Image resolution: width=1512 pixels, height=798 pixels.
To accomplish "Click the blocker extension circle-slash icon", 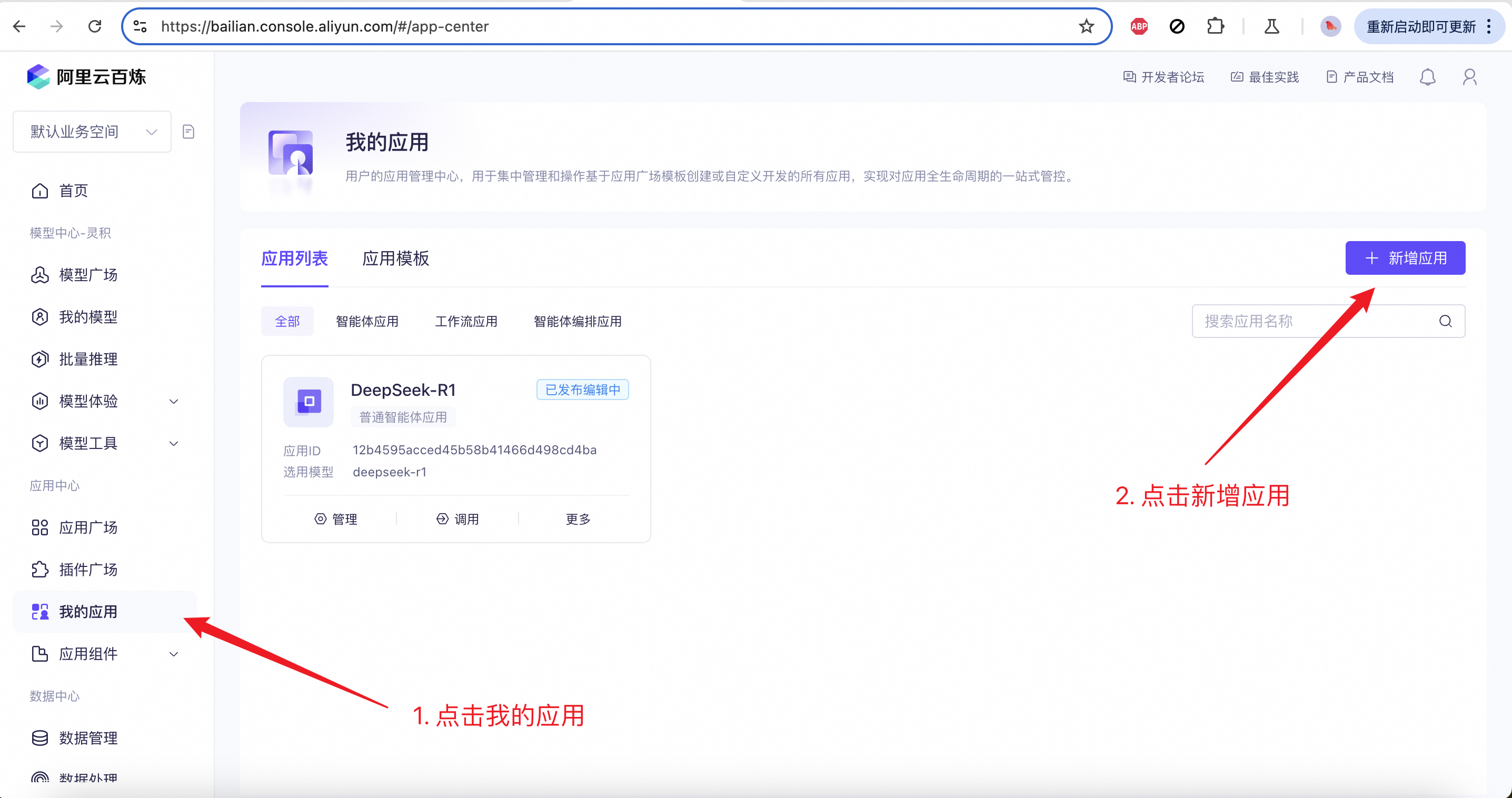I will 1177,26.
